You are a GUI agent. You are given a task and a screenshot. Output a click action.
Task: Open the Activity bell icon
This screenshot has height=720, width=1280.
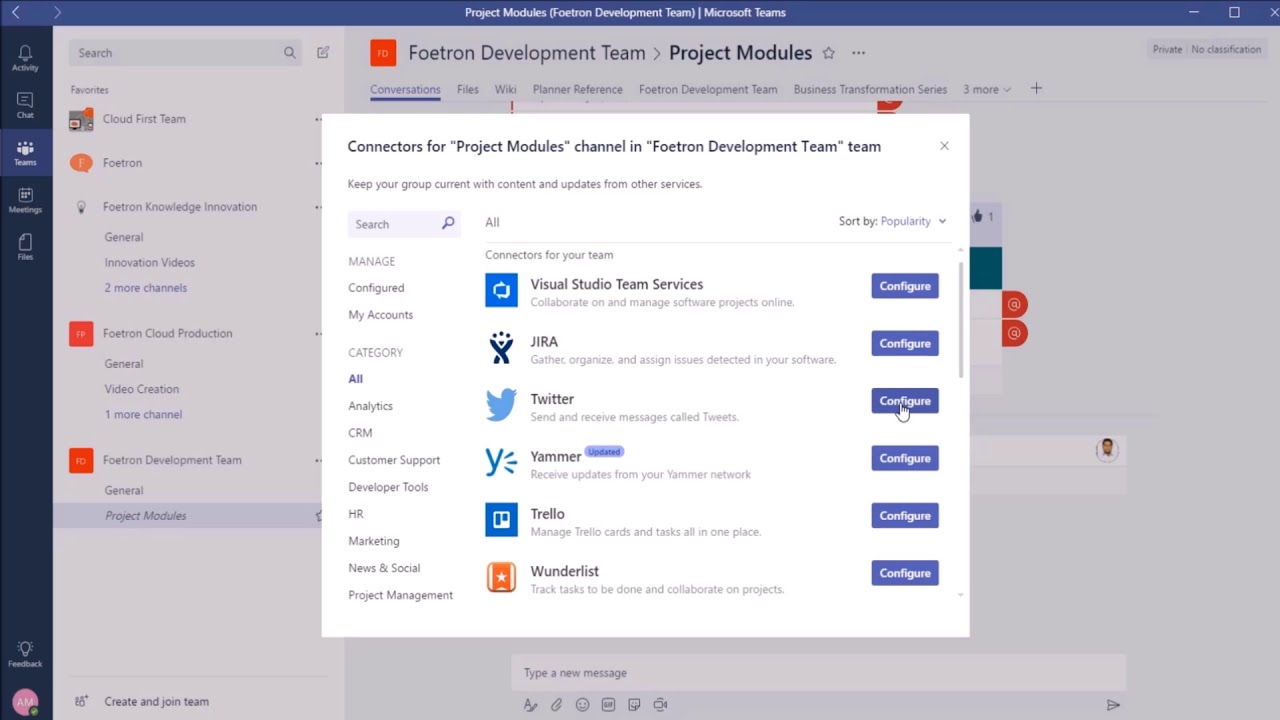25,58
